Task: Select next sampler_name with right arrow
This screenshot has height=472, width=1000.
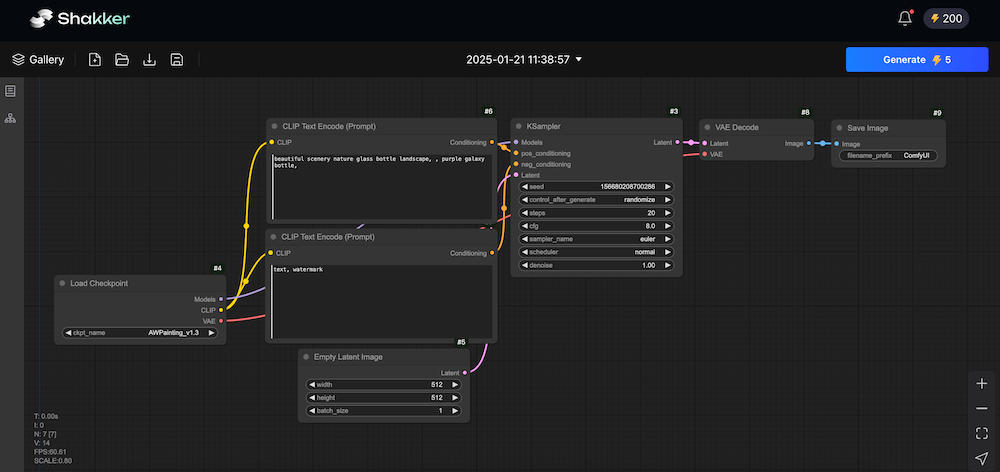Action: click(x=668, y=239)
